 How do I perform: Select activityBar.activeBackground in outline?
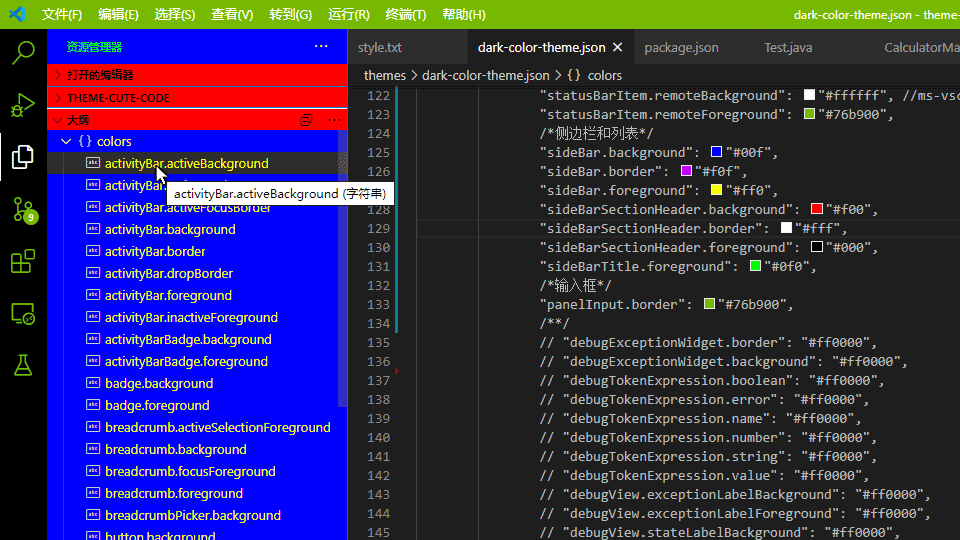[x=192, y=163]
